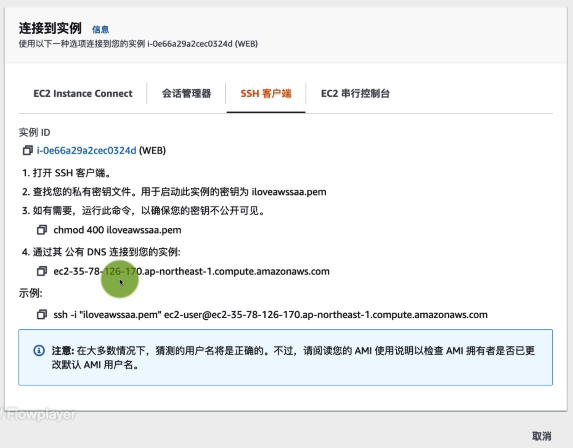Click step 2 mentioning iloveawssaa.pem key file
The height and width of the screenshot is (448, 573).
point(174,192)
